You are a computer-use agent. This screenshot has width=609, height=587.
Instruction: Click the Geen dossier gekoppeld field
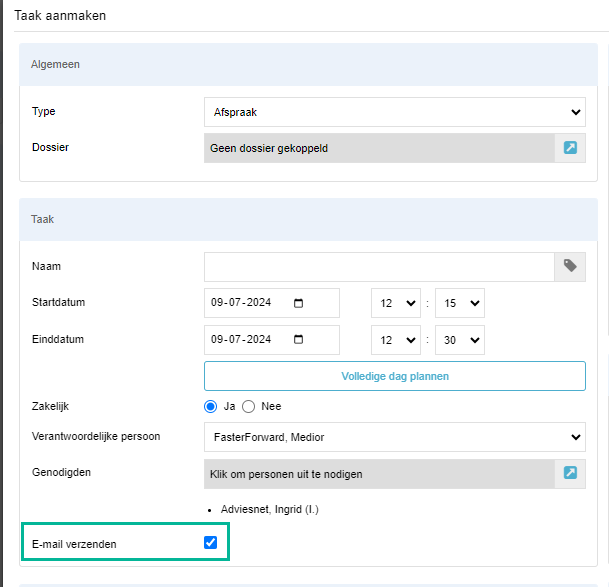tap(379, 148)
